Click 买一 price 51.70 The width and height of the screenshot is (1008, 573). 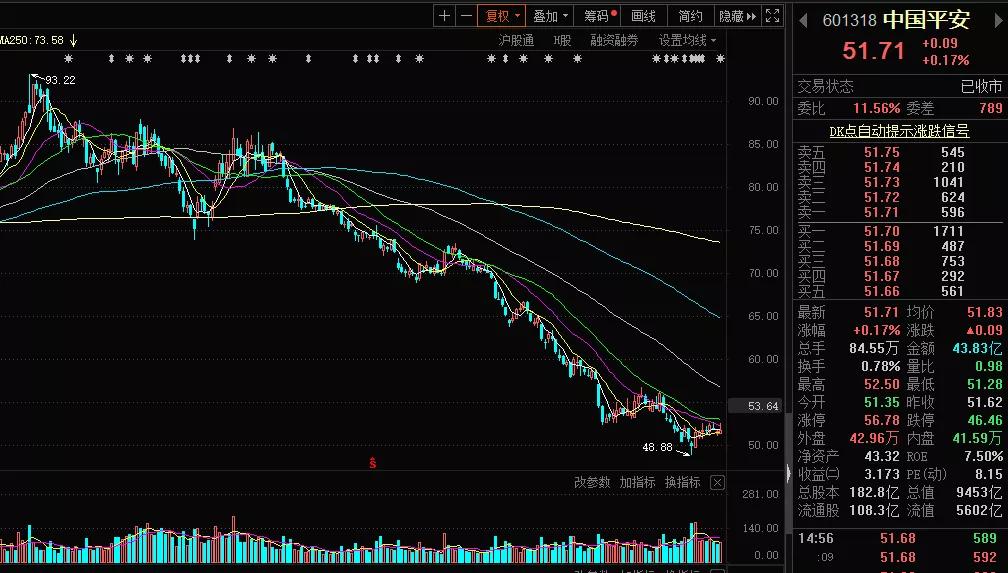881,232
